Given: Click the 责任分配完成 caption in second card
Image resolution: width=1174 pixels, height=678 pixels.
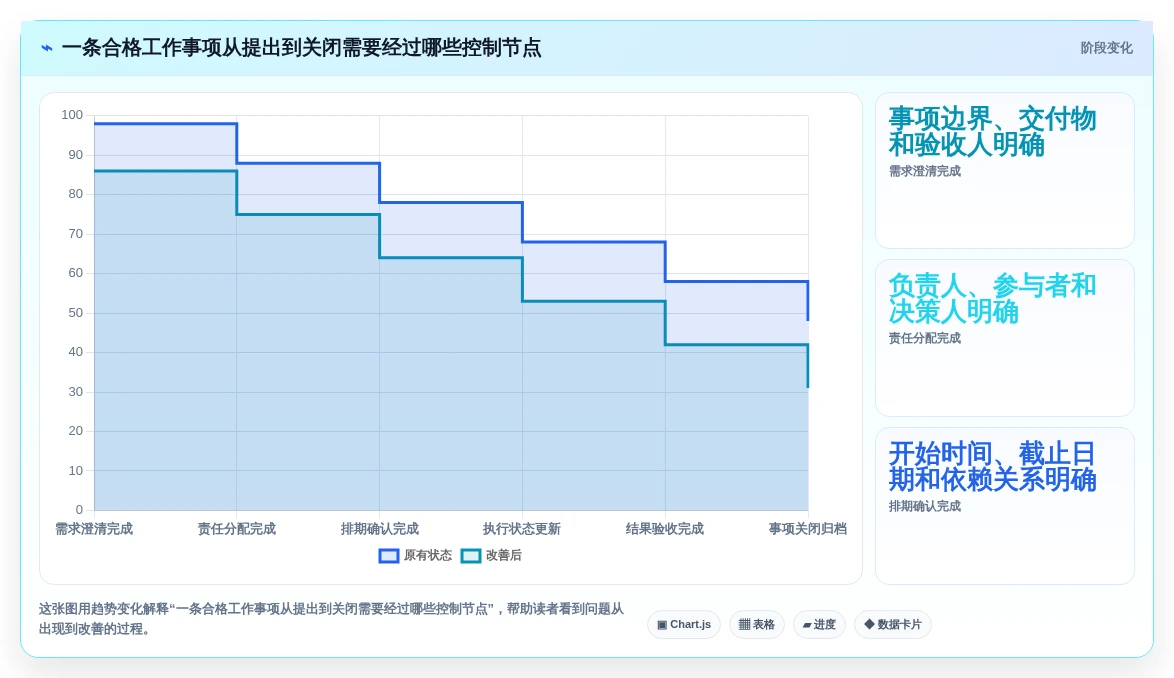Looking at the screenshot, I should pyautogui.click(x=925, y=338).
